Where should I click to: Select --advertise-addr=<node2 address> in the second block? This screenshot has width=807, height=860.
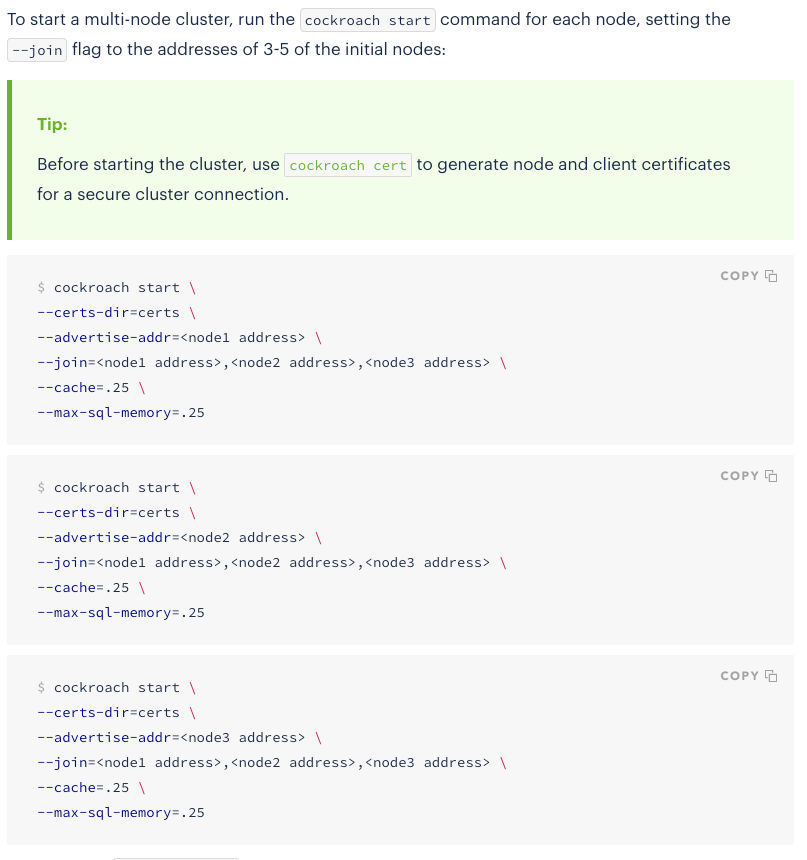click(173, 537)
